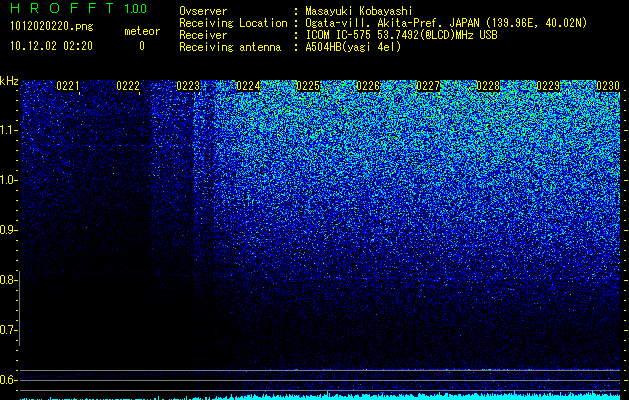Click the 0228 time marker
This screenshot has width=629, height=400.
pyautogui.click(x=488, y=86)
